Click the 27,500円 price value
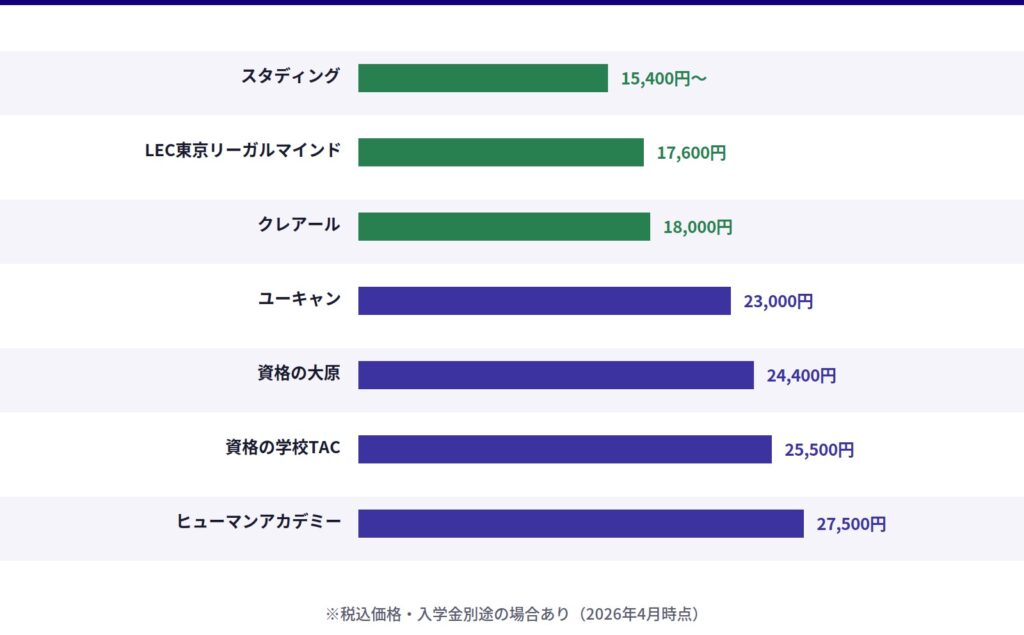The image size is (1024, 635). (x=851, y=524)
